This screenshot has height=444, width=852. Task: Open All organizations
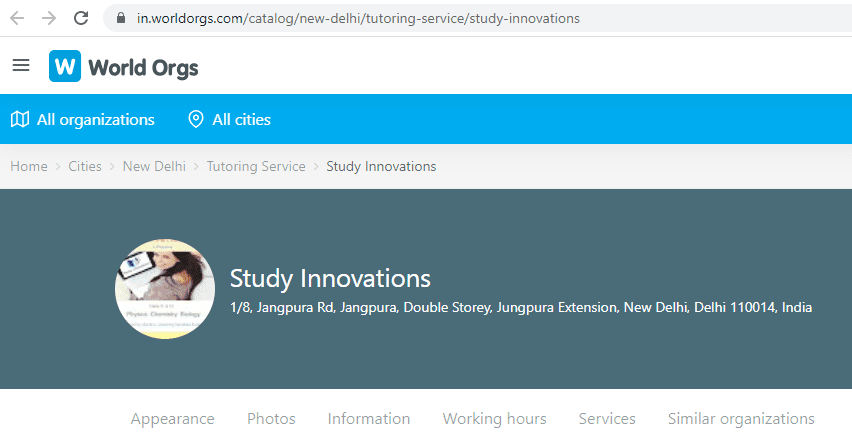(96, 120)
